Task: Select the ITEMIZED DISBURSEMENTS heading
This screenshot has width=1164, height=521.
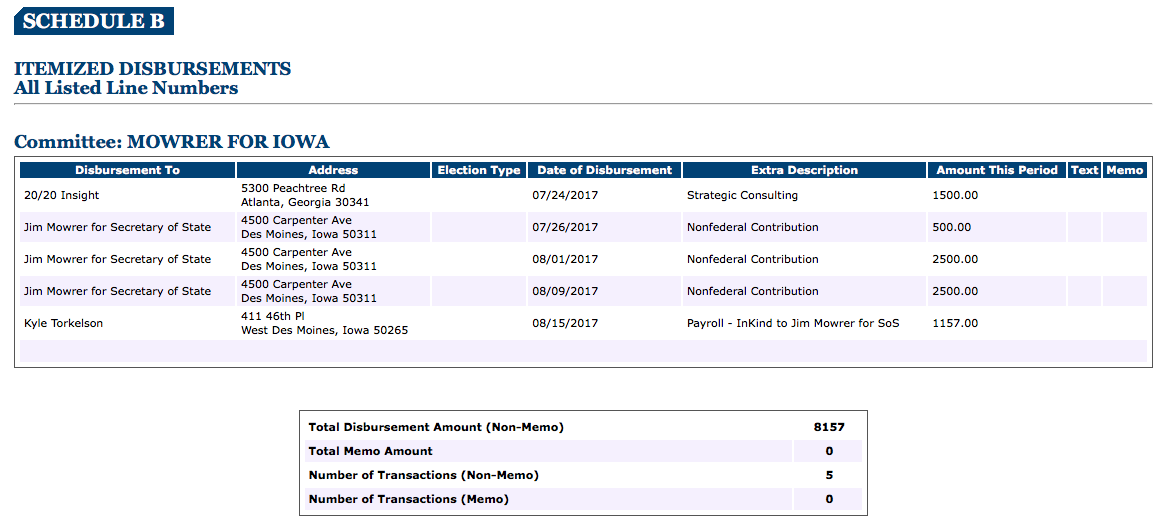Action: tap(152, 69)
